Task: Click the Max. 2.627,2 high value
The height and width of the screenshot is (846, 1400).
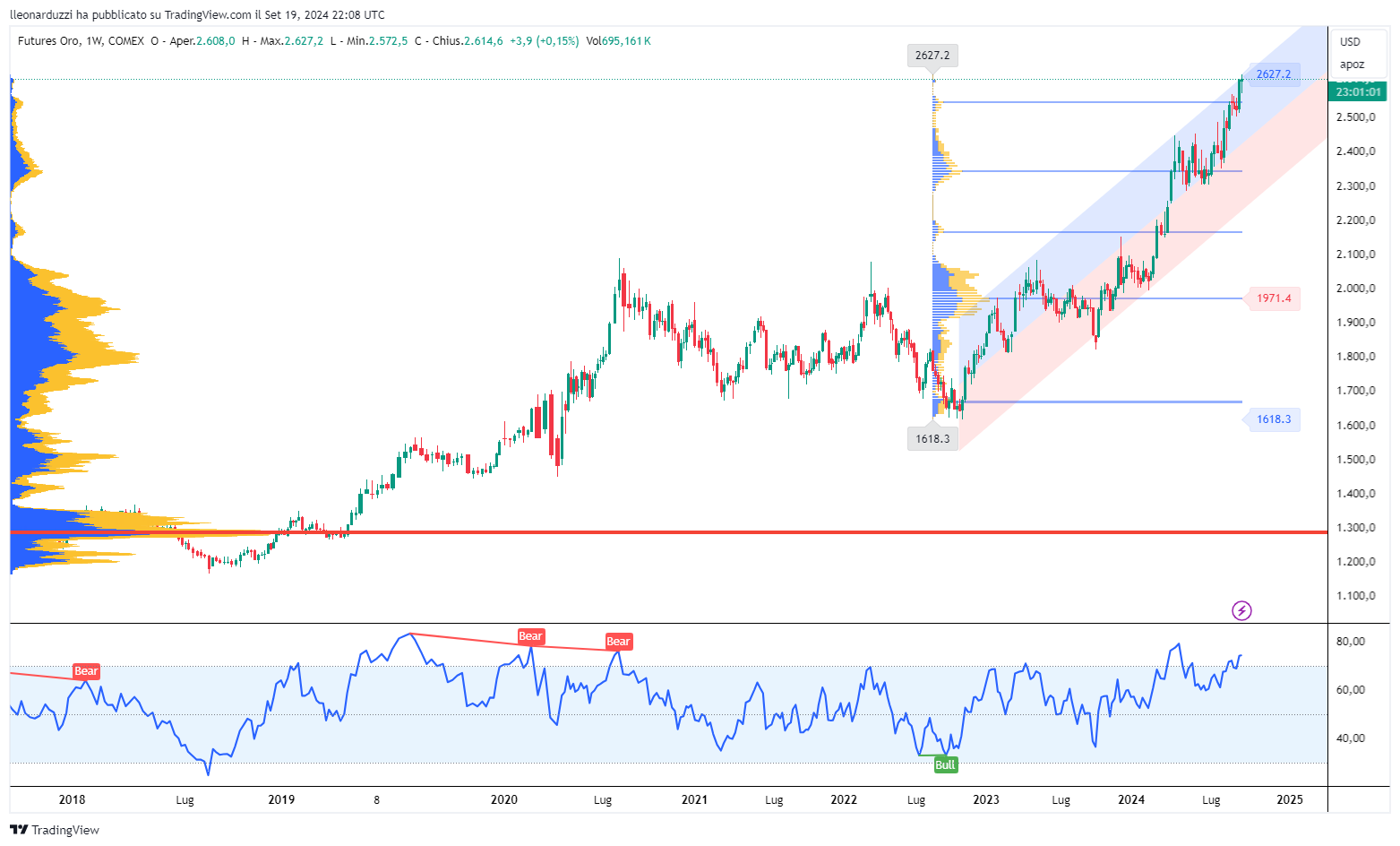Action: [x=292, y=41]
